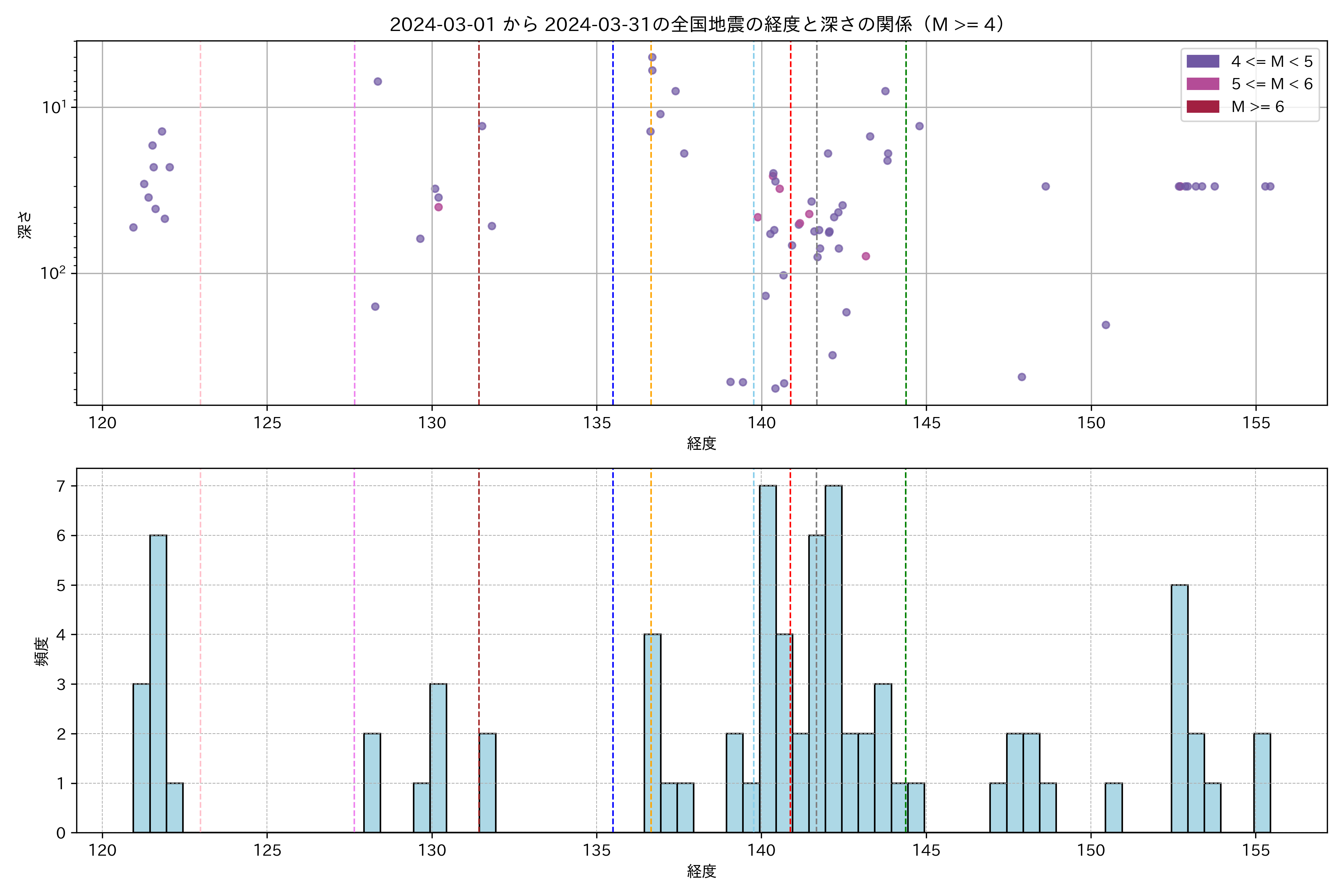Click the 頻度 y-axis label
The height and width of the screenshot is (896, 1344).
41,651
